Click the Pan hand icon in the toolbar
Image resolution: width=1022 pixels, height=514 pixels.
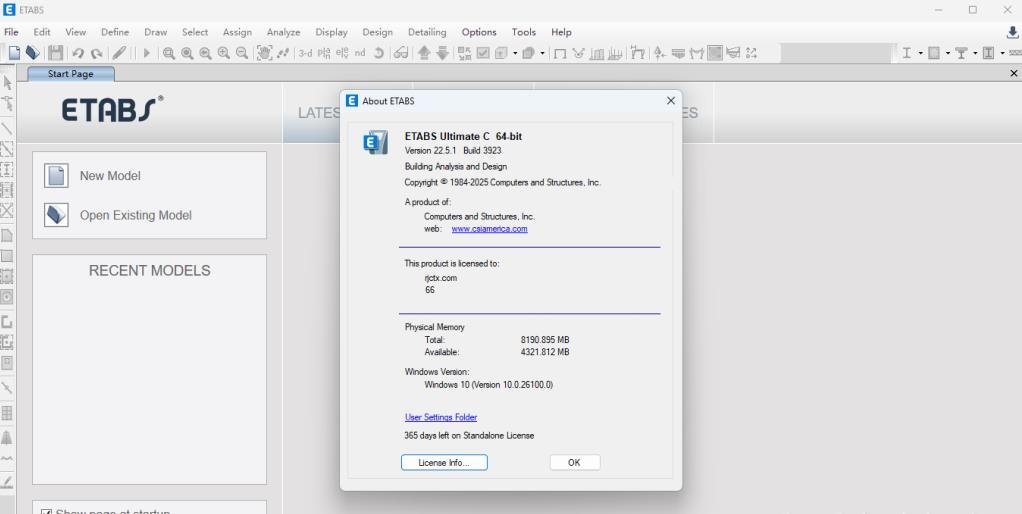[264, 53]
